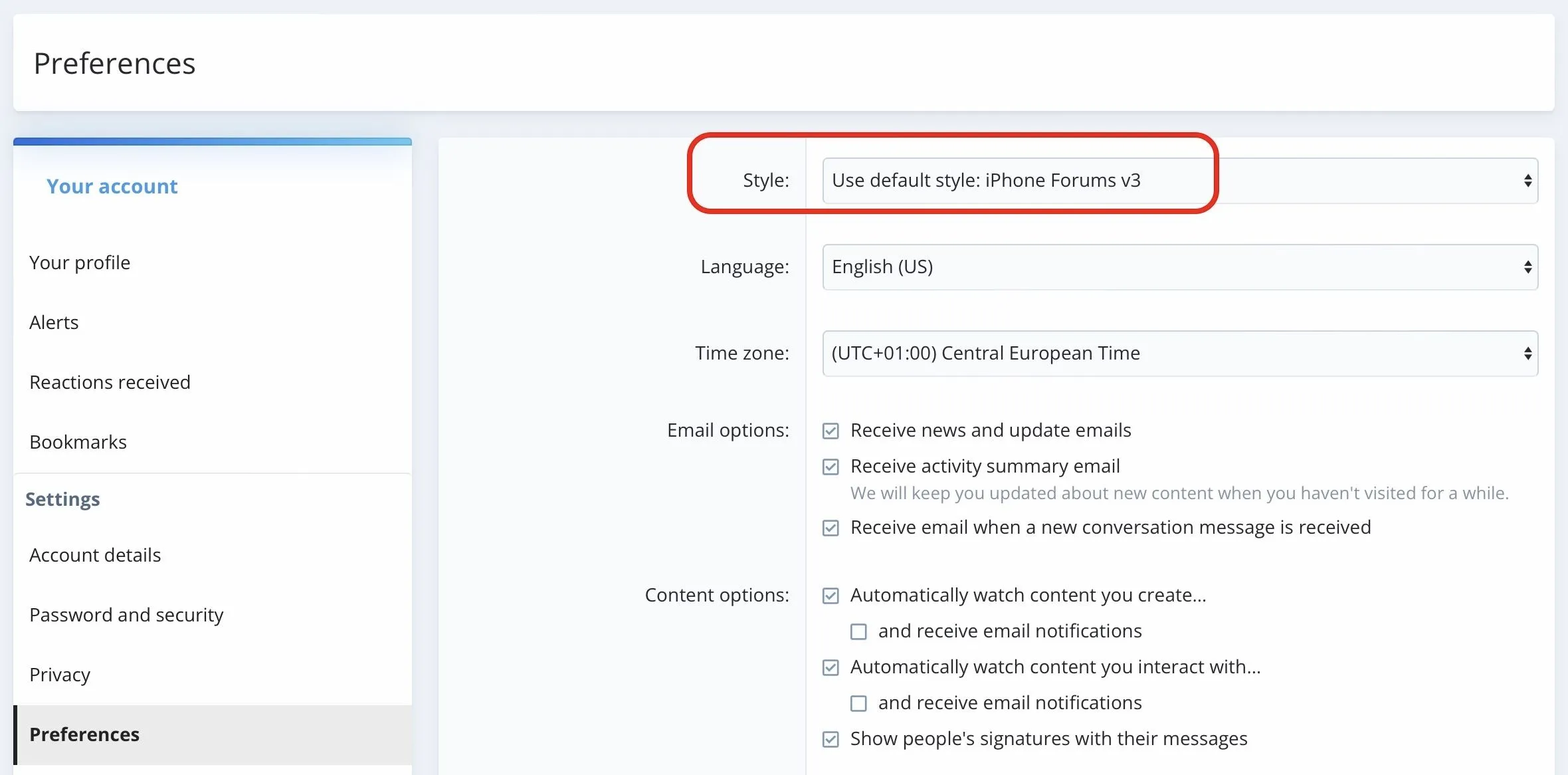1568x775 pixels.
Task: Uncheck Receive news and update emails
Action: point(831,431)
